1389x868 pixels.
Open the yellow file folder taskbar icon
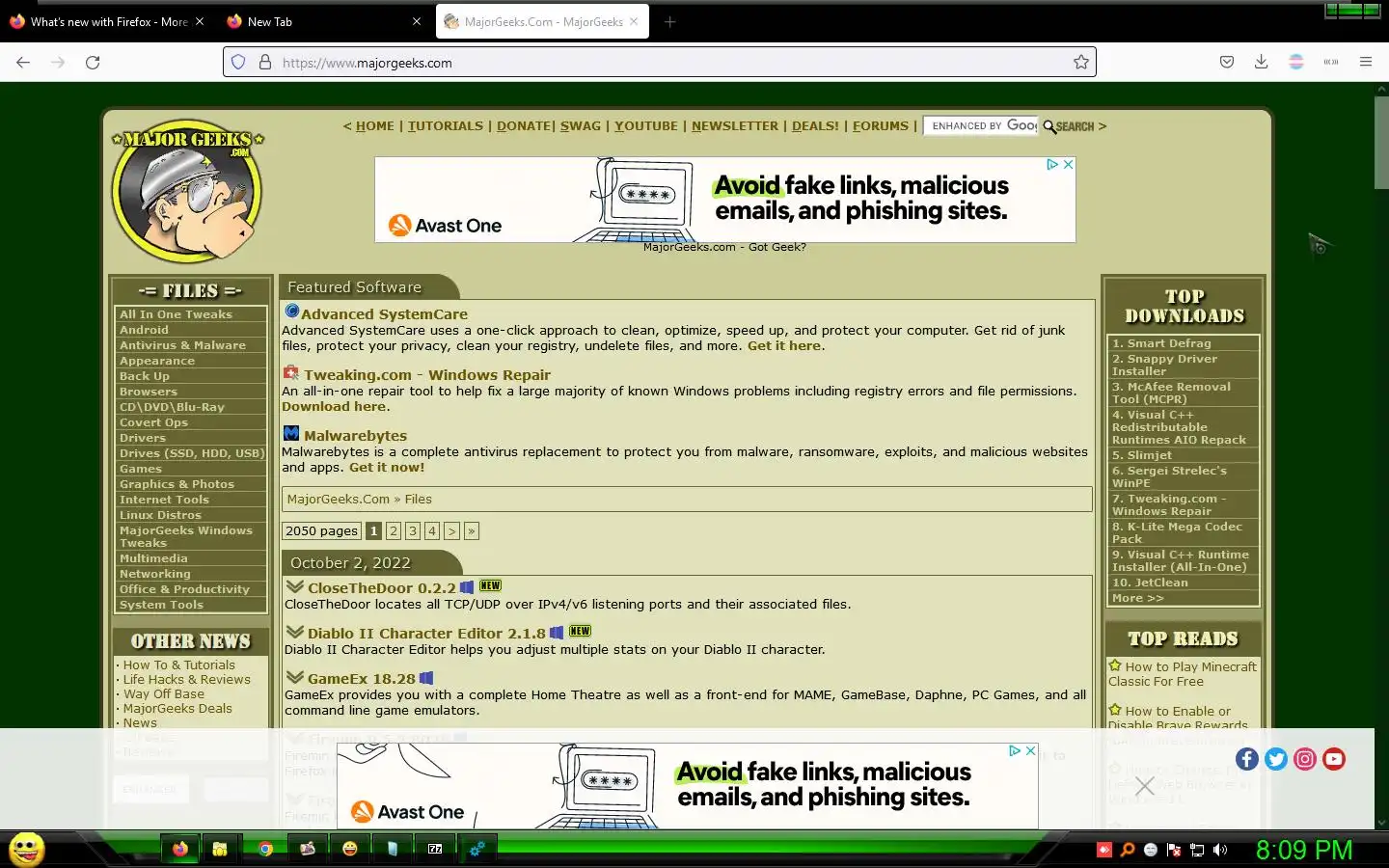220,849
